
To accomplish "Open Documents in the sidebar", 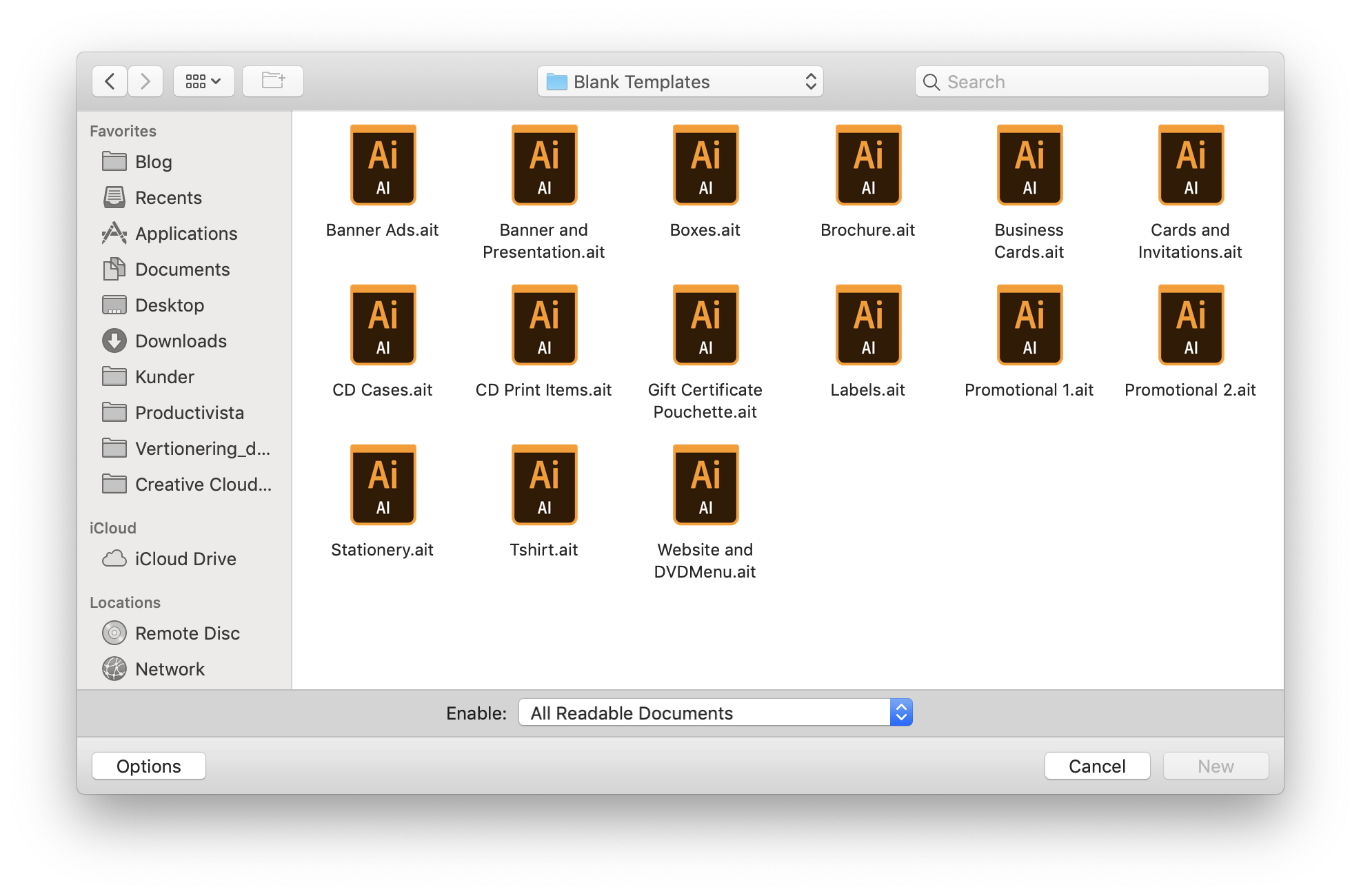I will point(185,269).
